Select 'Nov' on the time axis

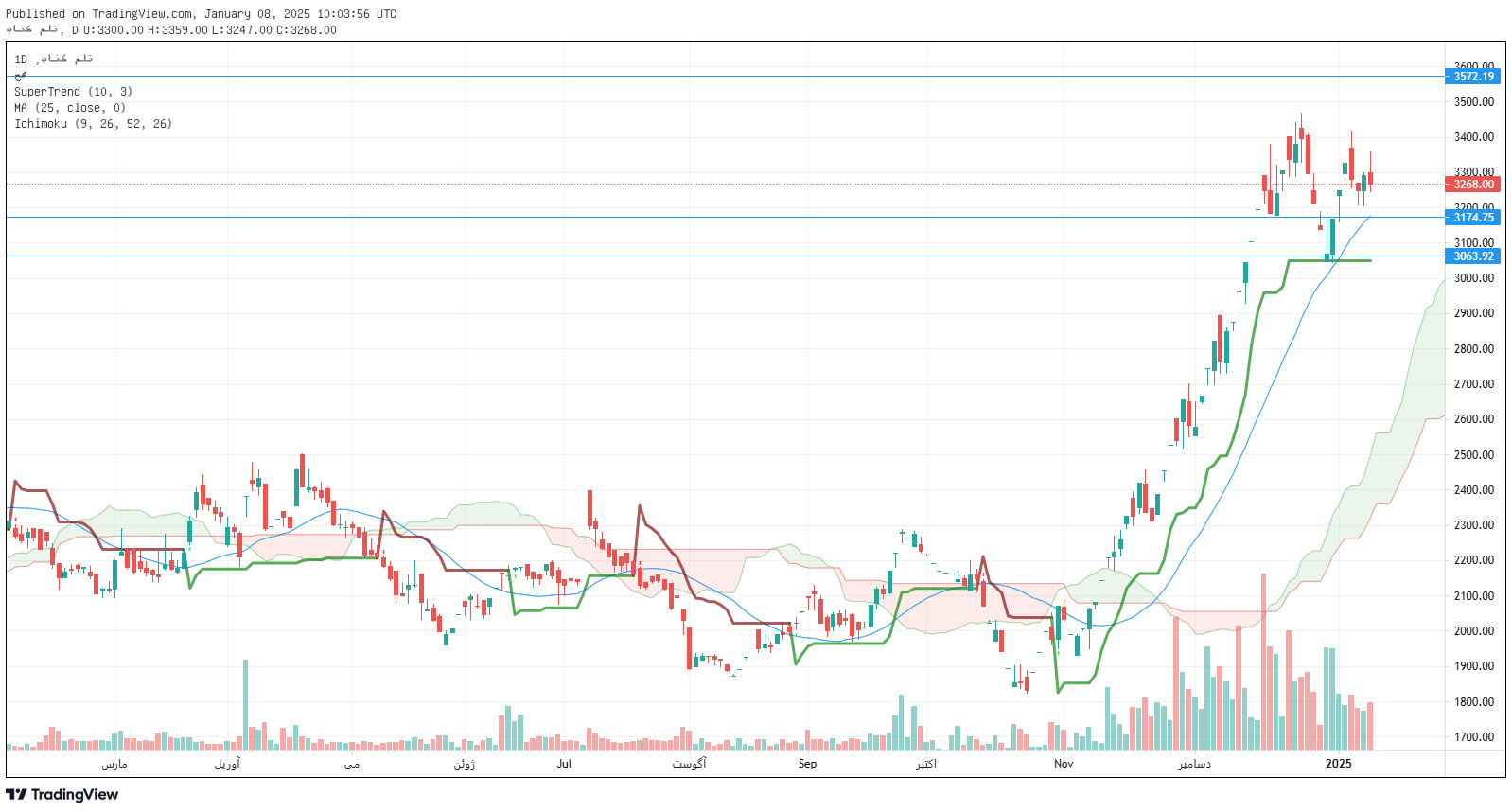pos(1064,764)
